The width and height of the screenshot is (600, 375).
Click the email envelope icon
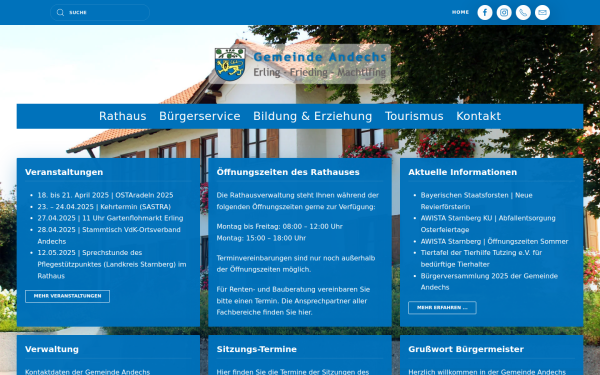pos(542,13)
